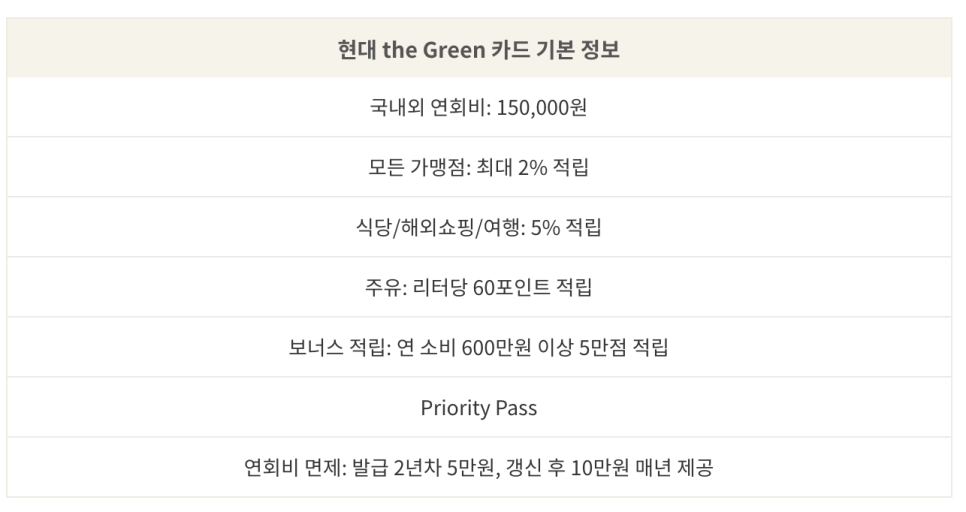The image size is (966, 512).
Task: Select the 갱신 후 10만원 text
Action: [x=567, y=468]
